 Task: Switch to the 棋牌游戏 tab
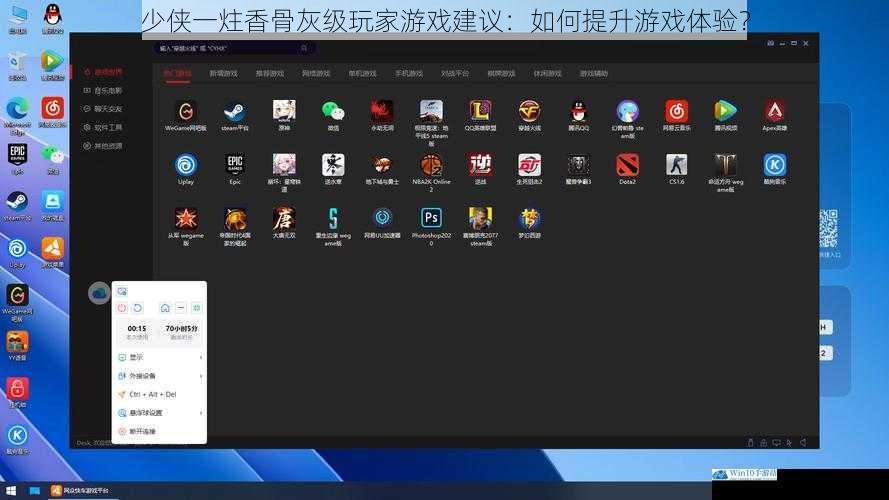(501, 74)
